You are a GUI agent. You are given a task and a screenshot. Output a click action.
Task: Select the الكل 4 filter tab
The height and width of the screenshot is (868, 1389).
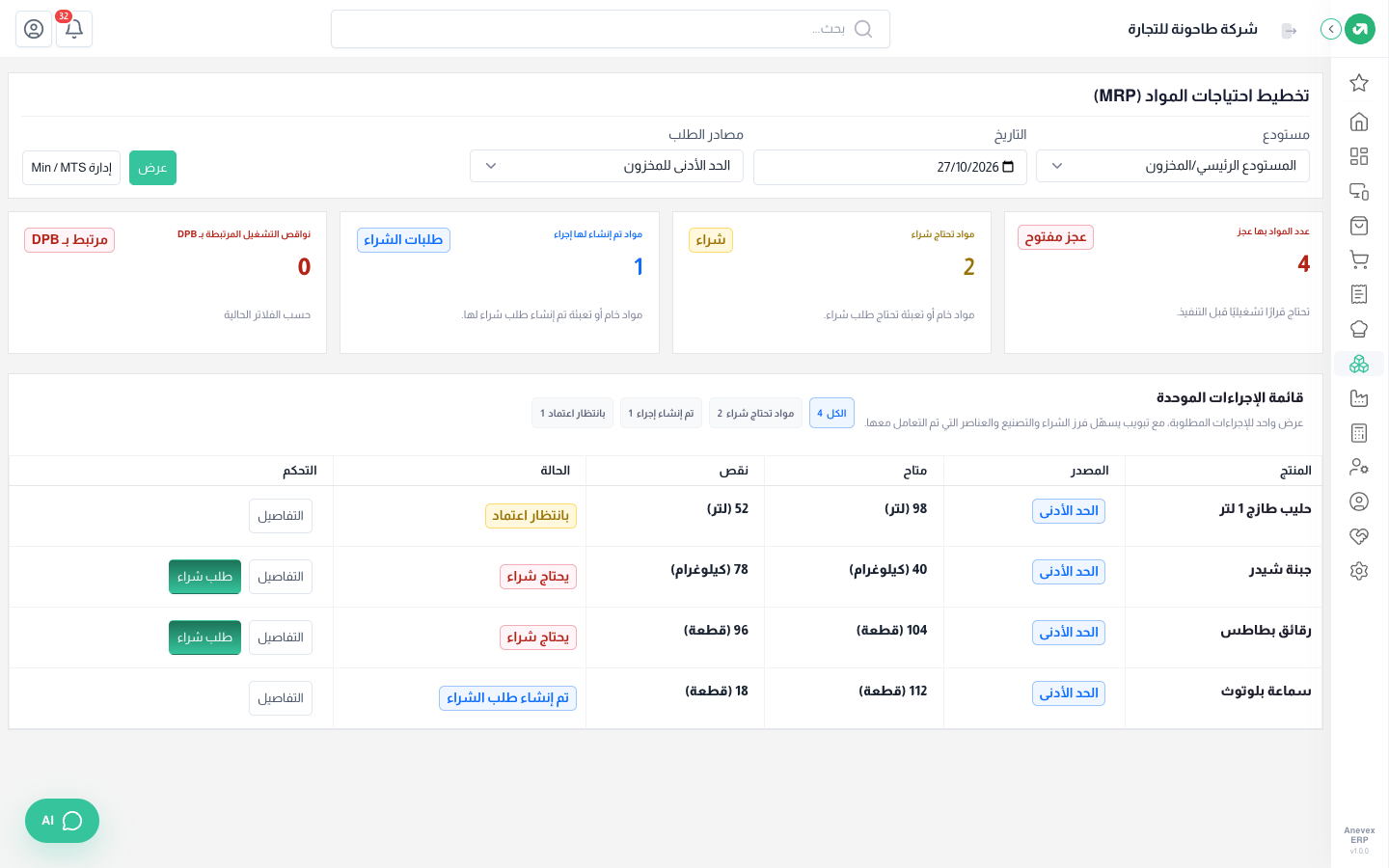click(831, 413)
